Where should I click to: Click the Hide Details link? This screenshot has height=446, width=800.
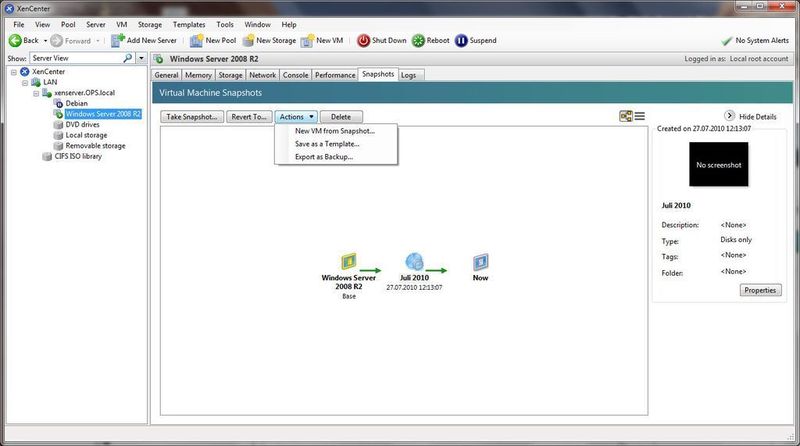click(758, 117)
